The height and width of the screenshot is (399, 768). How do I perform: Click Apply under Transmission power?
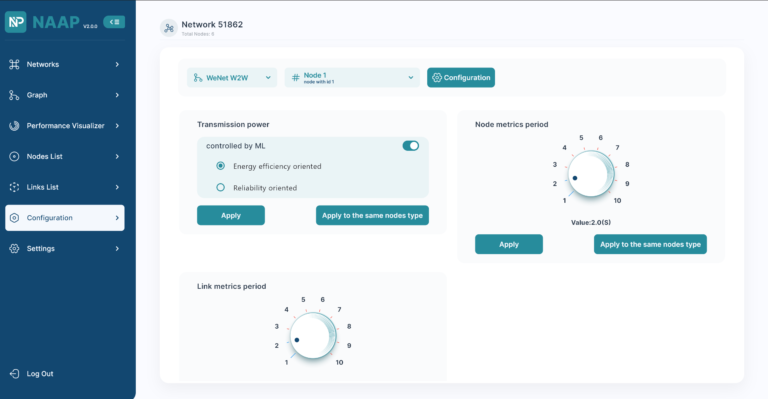[231, 215]
